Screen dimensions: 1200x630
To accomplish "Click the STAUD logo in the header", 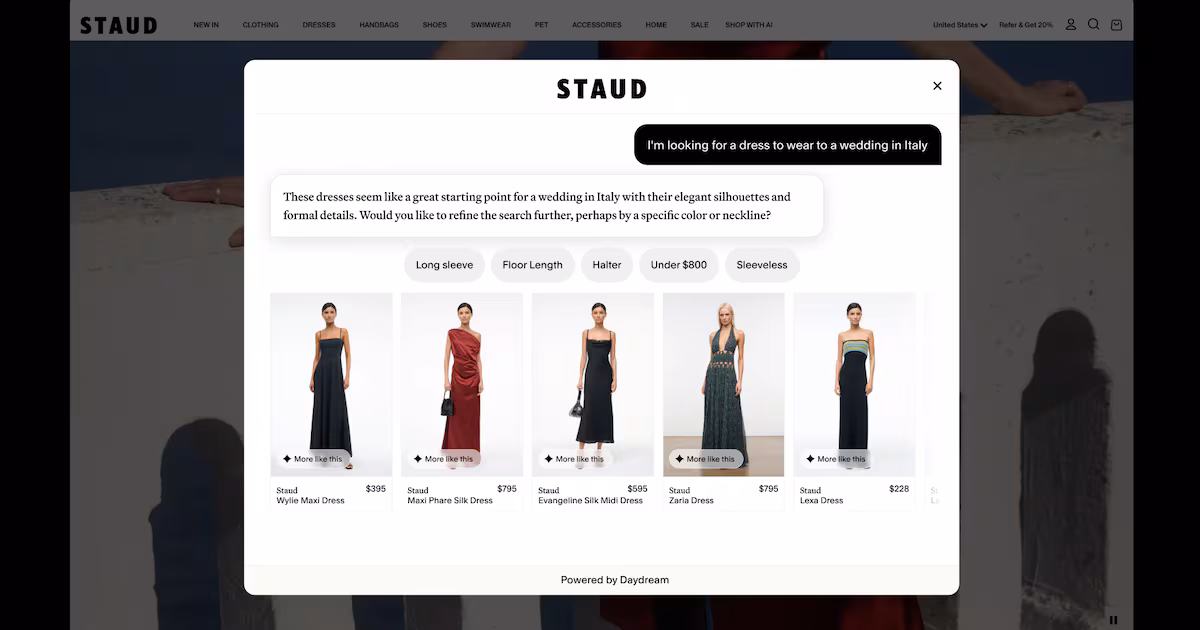I will coord(118,25).
